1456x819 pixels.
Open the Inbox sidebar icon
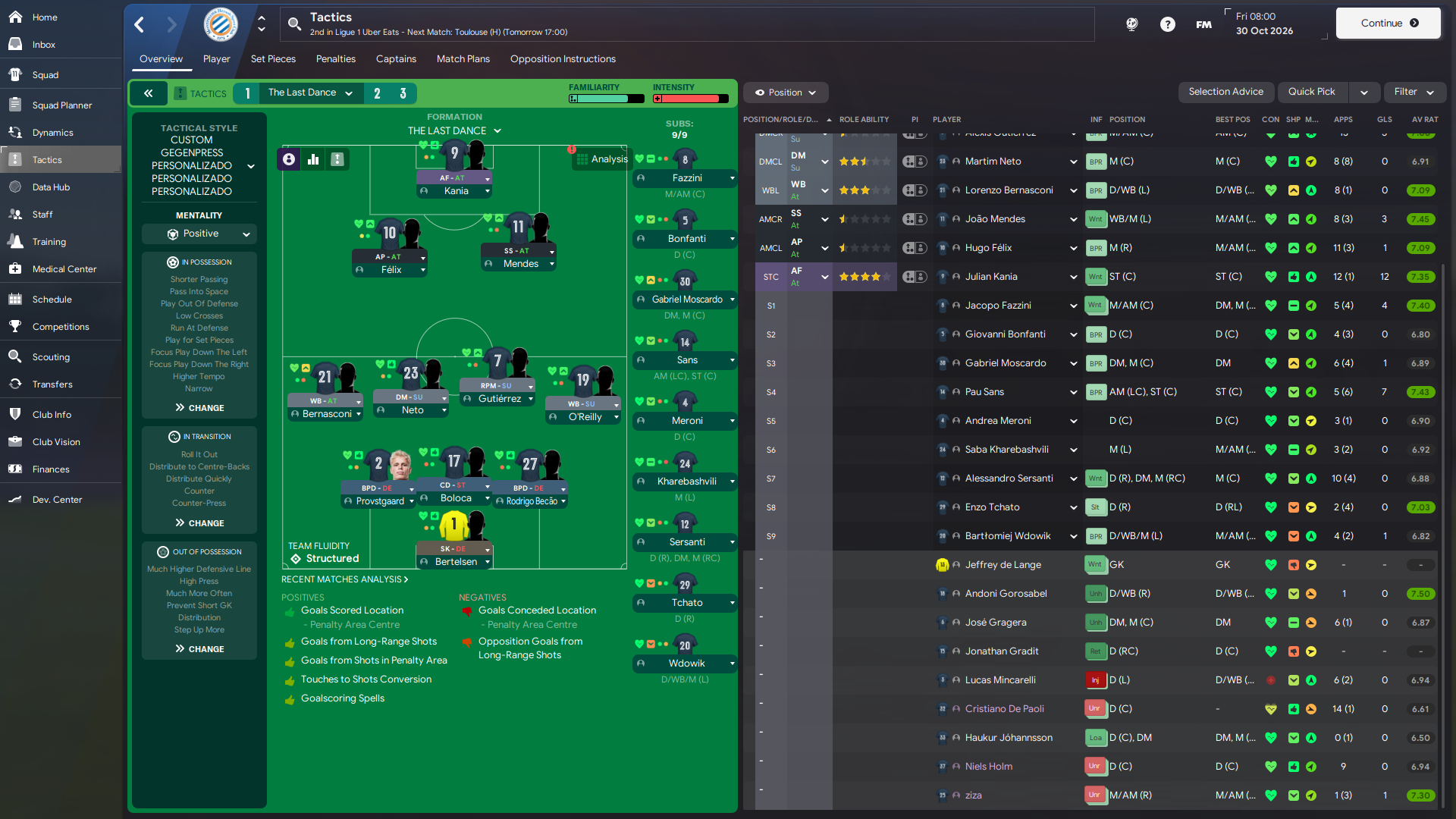tap(15, 44)
